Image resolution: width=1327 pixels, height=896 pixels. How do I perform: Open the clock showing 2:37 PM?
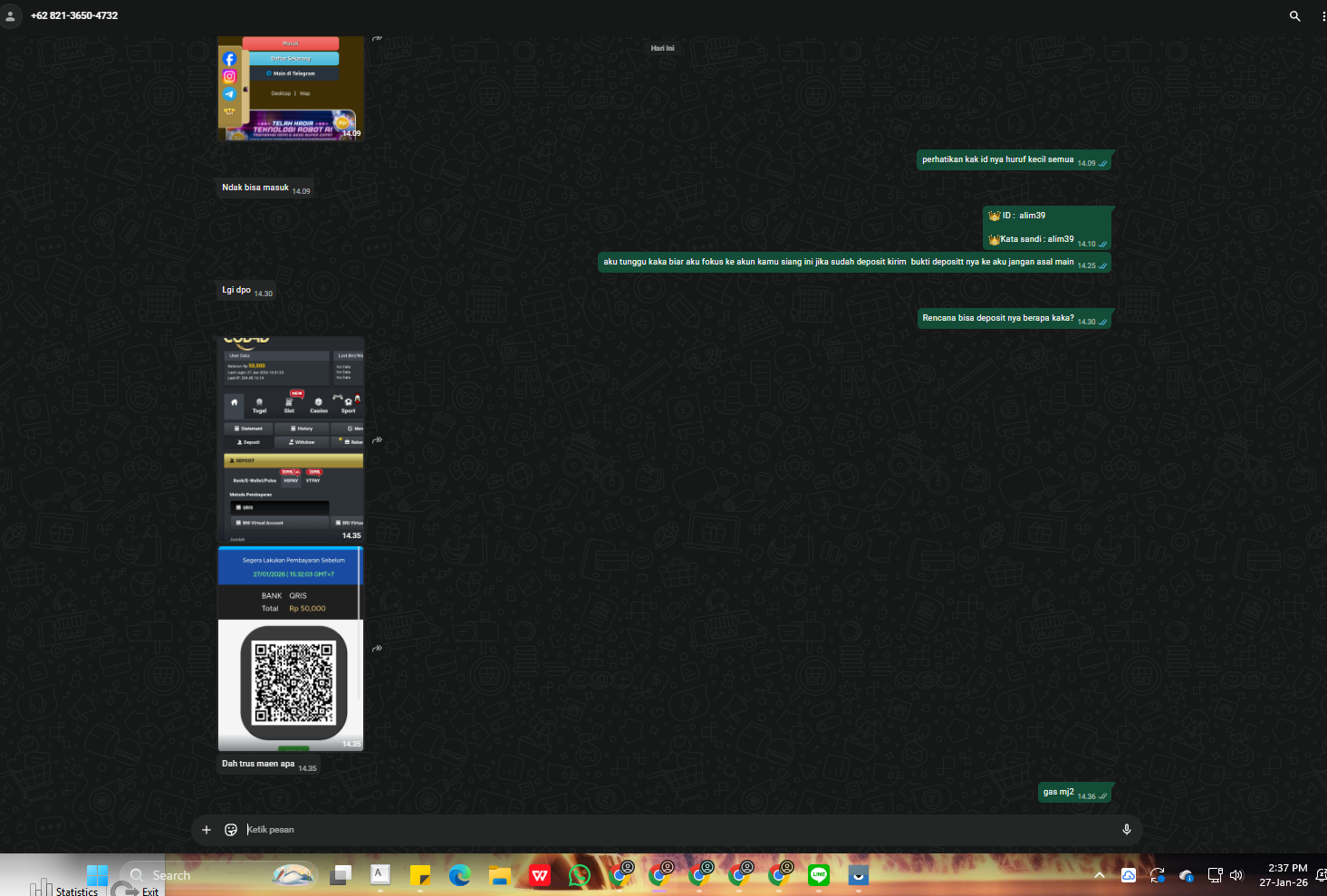[x=1284, y=875]
